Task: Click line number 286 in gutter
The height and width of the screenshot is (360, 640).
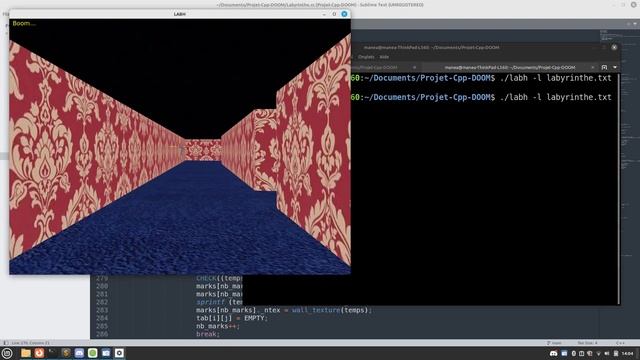Action: 102,334
